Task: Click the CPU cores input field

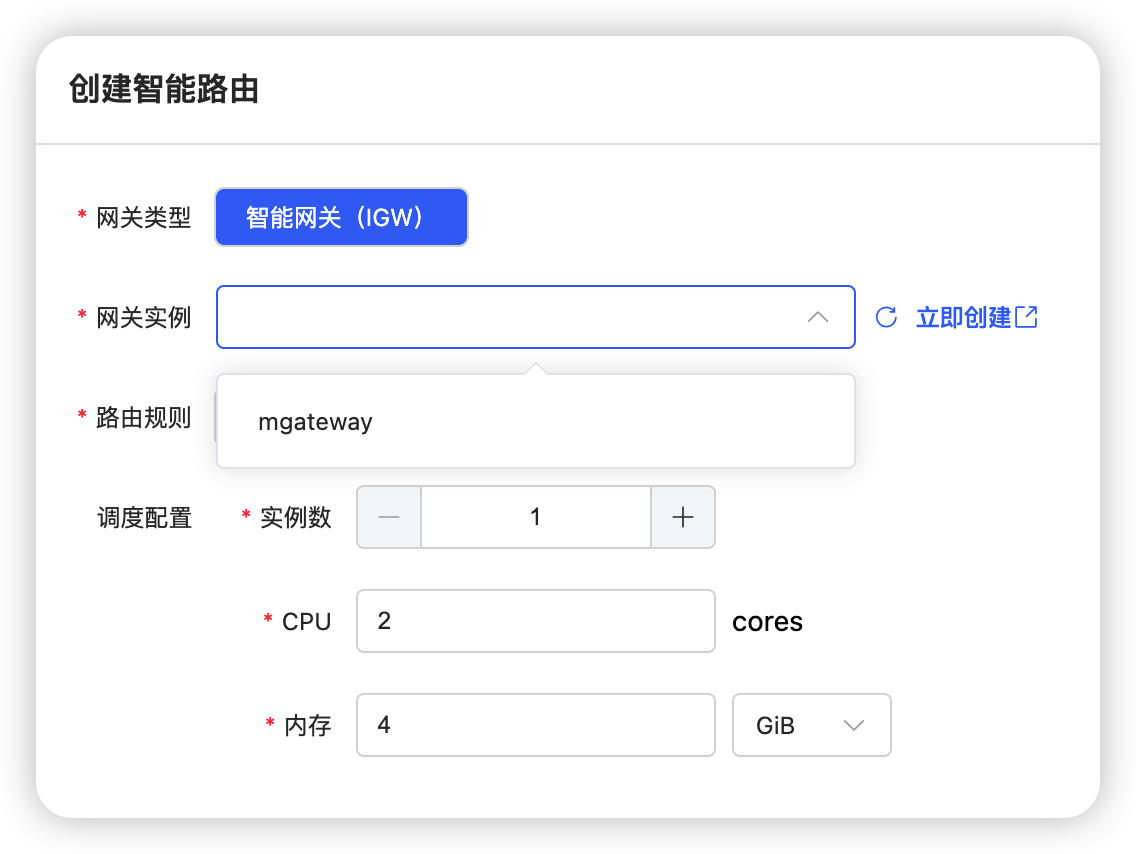Action: click(x=535, y=621)
